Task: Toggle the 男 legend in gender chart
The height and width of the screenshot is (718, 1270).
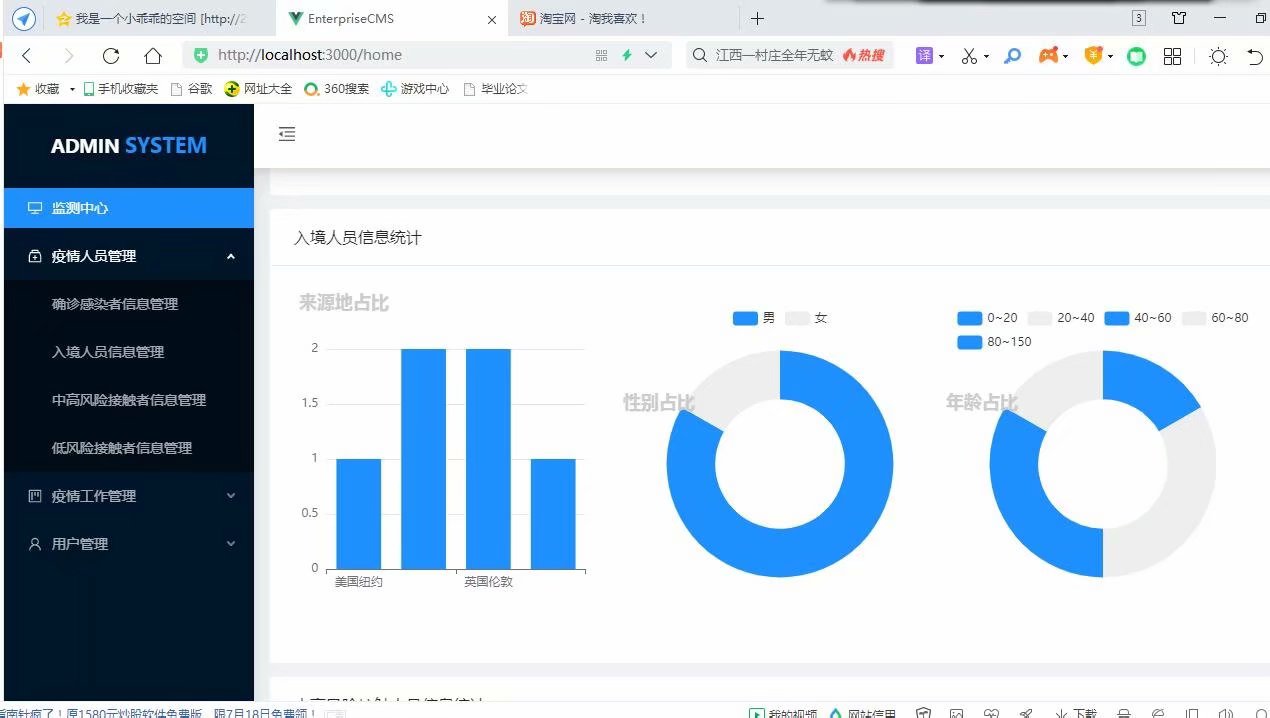Action: (x=754, y=318)
